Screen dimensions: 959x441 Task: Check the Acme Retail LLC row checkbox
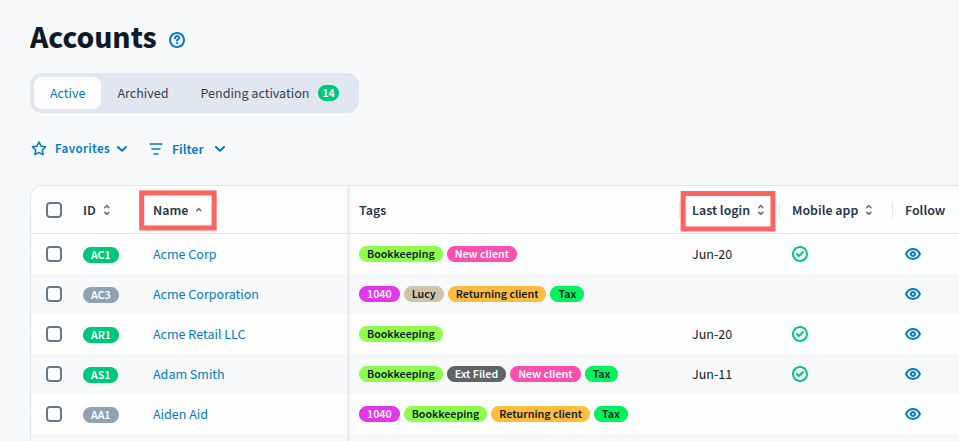[x=54, y=334]
